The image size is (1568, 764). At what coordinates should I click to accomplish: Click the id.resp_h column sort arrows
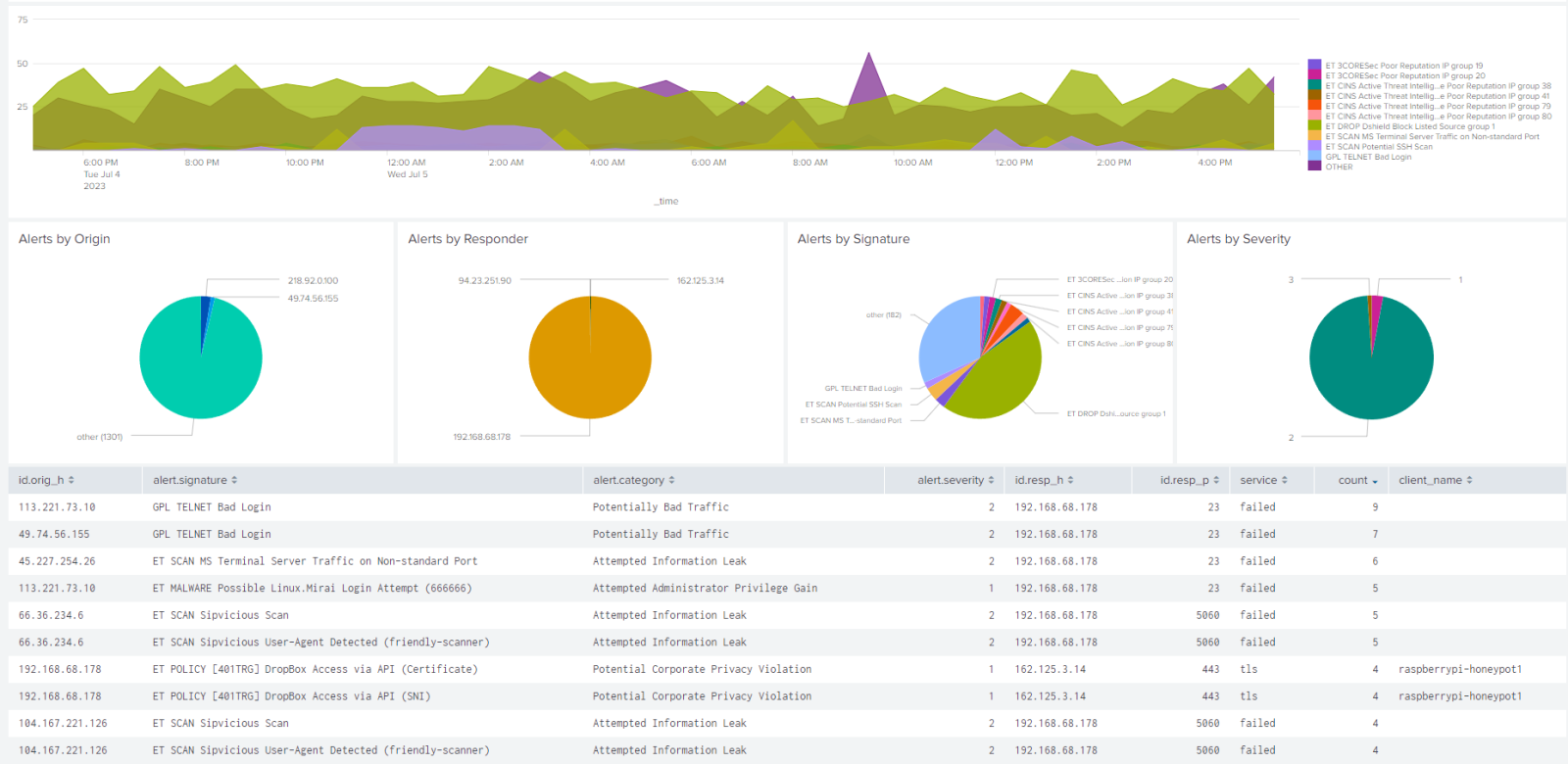1070,480
